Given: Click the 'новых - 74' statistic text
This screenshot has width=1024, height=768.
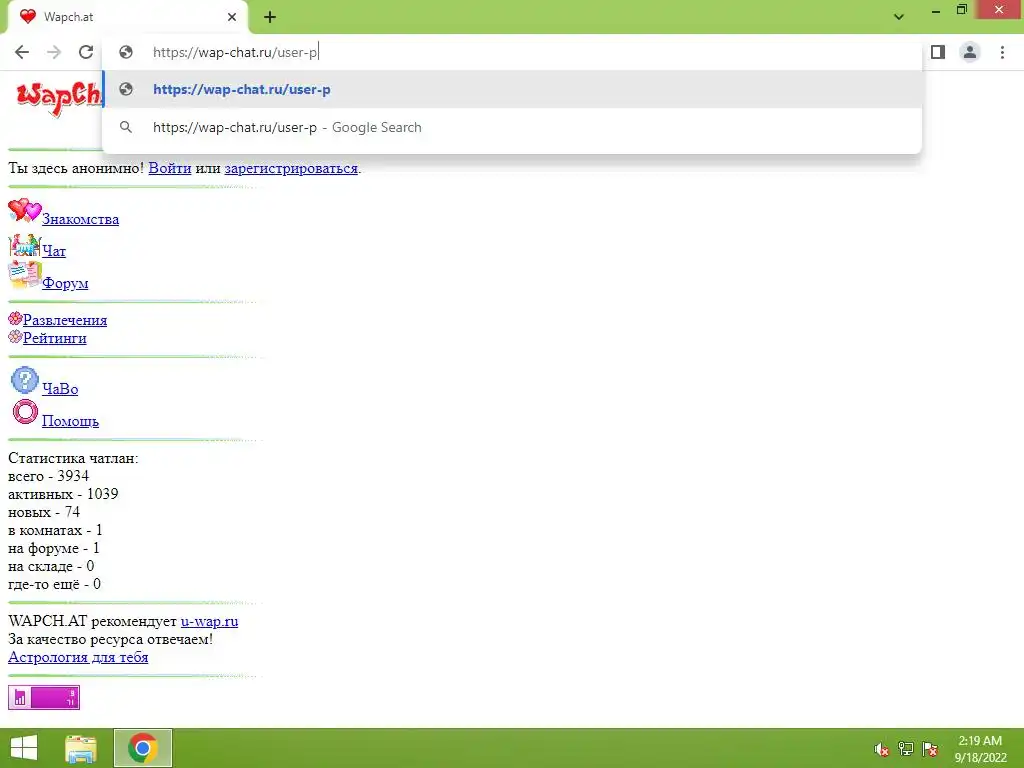Looking at the screenshot, I should [x=44, y=512].
